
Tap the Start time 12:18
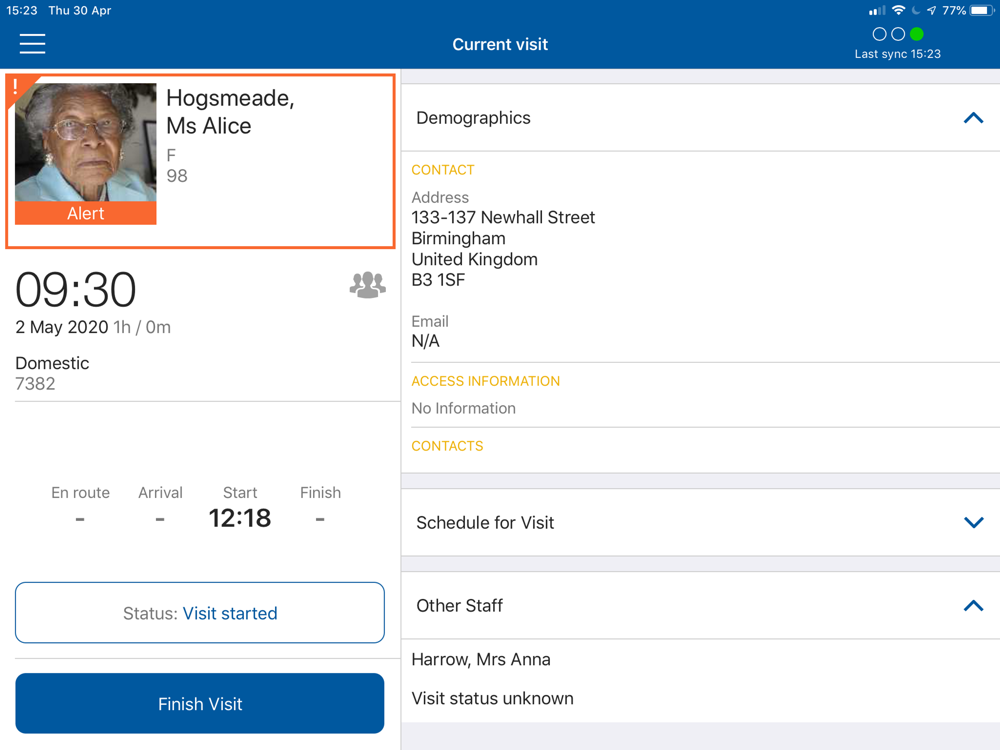[x=240, y=518]
